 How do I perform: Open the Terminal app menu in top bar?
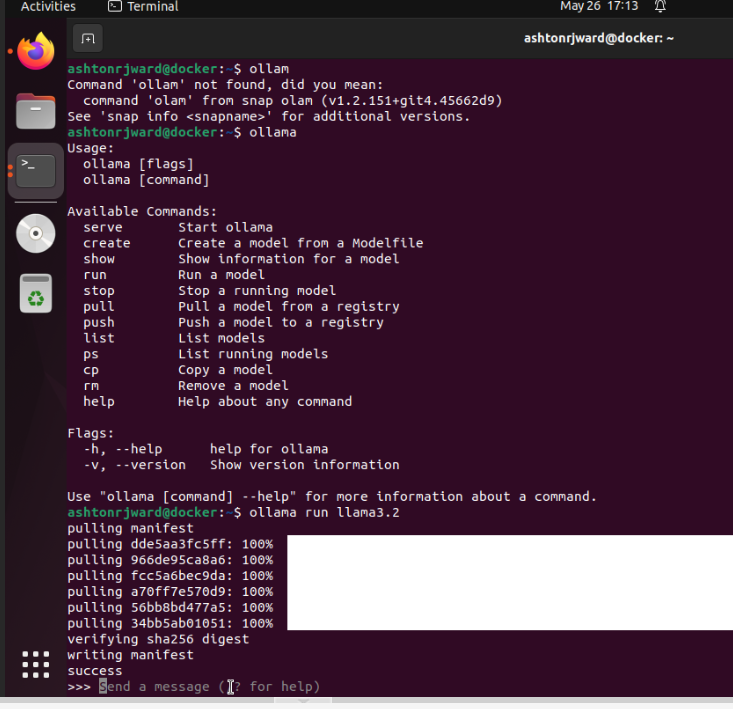143,7
